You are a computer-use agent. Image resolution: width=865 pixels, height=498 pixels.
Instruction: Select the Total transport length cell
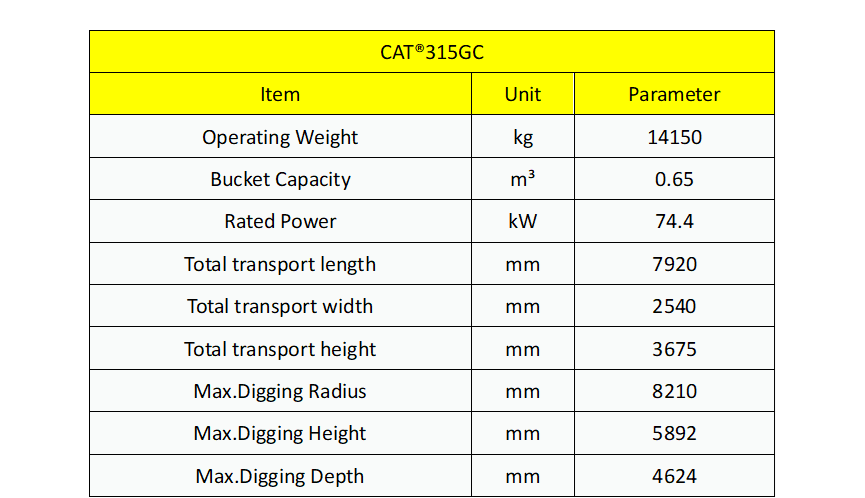tap(280, 264)
